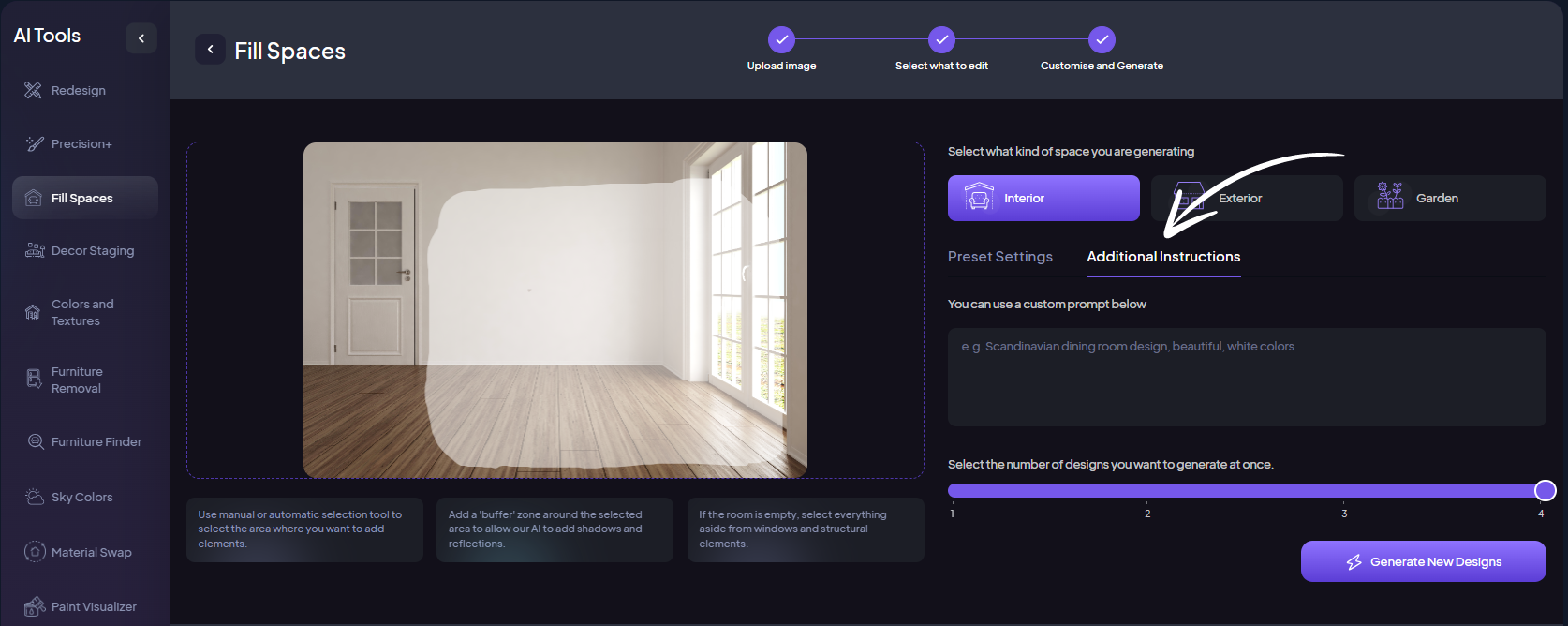Go to the Upload image step
Viewport: 1568px width, 626px height.
coord(781,39)
